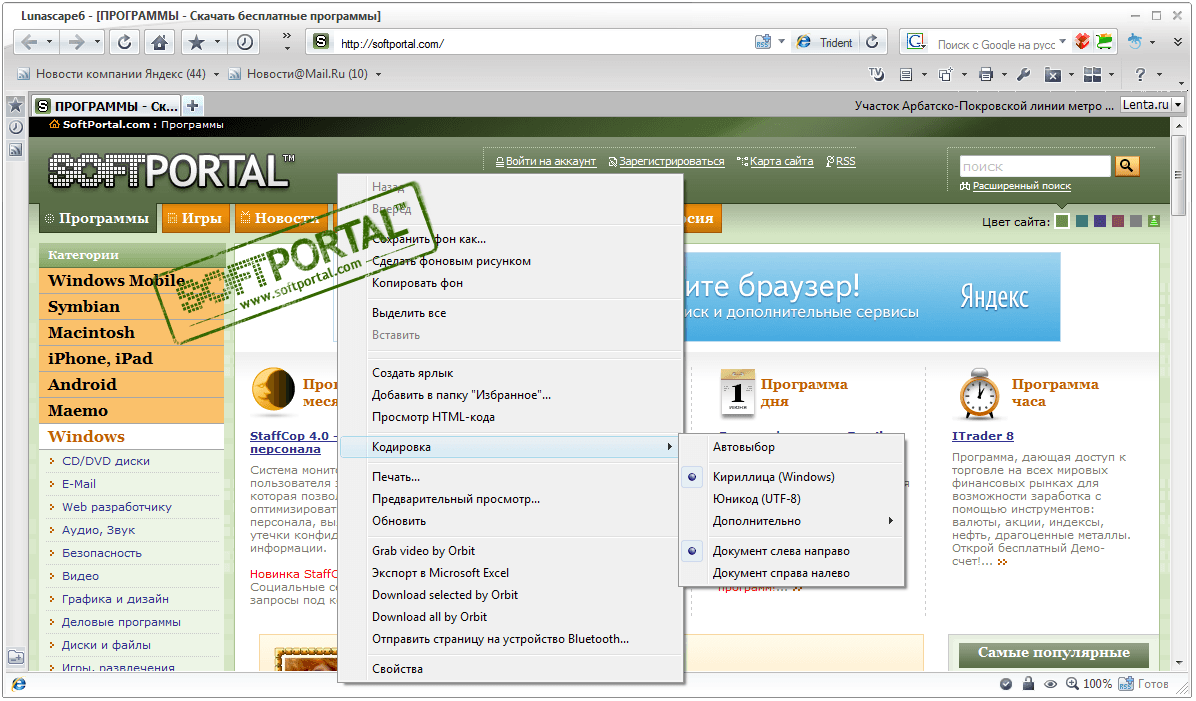Click the поиск search input field
Screen dimensions: 1196x701
(1034, 166)
